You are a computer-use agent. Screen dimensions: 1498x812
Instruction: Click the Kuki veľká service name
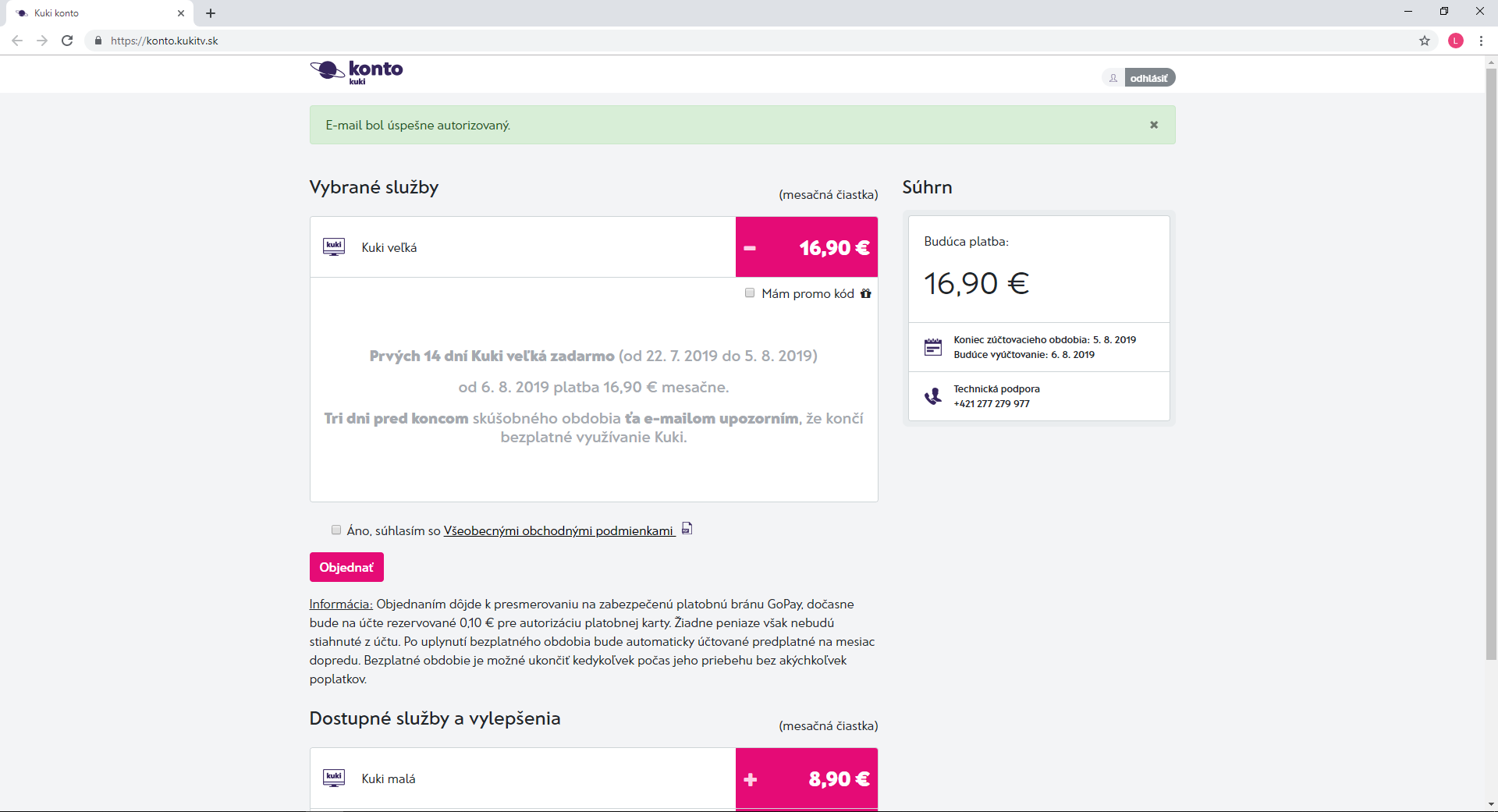point(389,247)
